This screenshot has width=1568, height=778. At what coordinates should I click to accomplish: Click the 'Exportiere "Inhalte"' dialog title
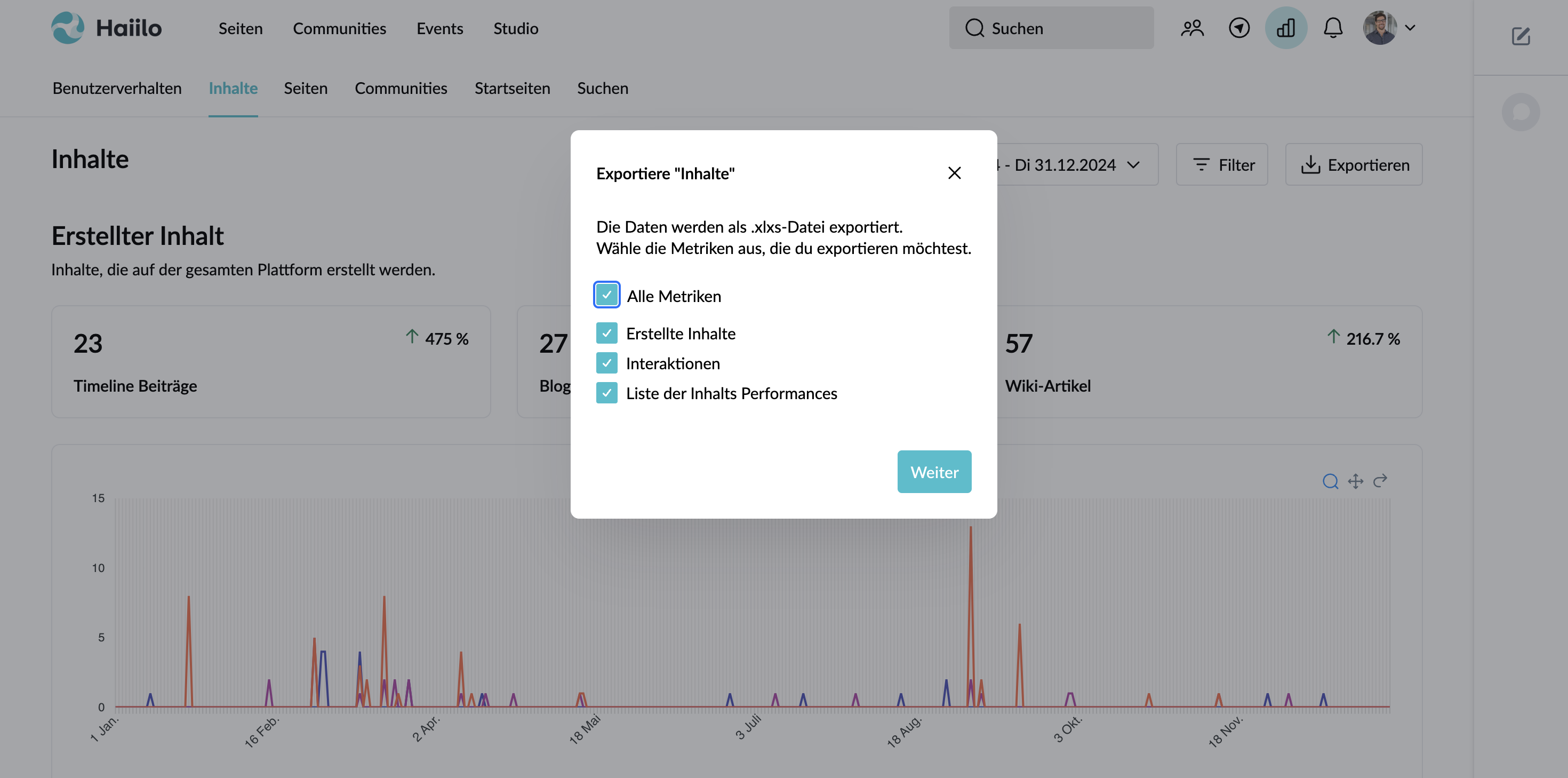[x=665, y=173]
